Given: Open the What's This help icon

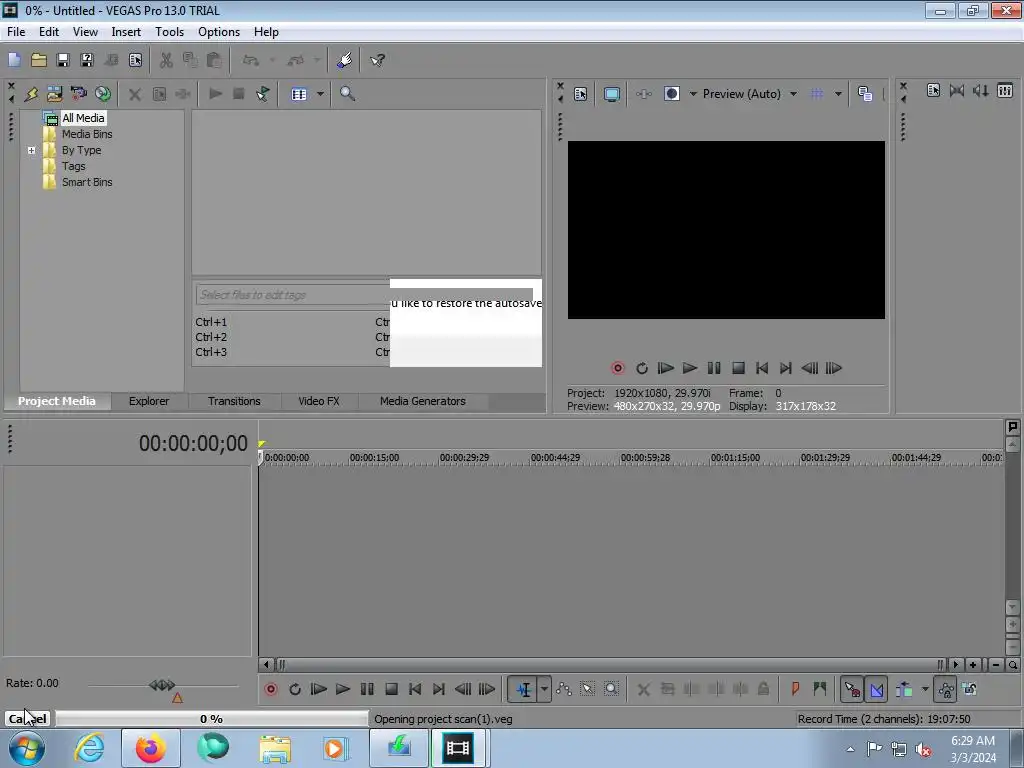Looking at the screenshot, I should click(x=377, y=60).
